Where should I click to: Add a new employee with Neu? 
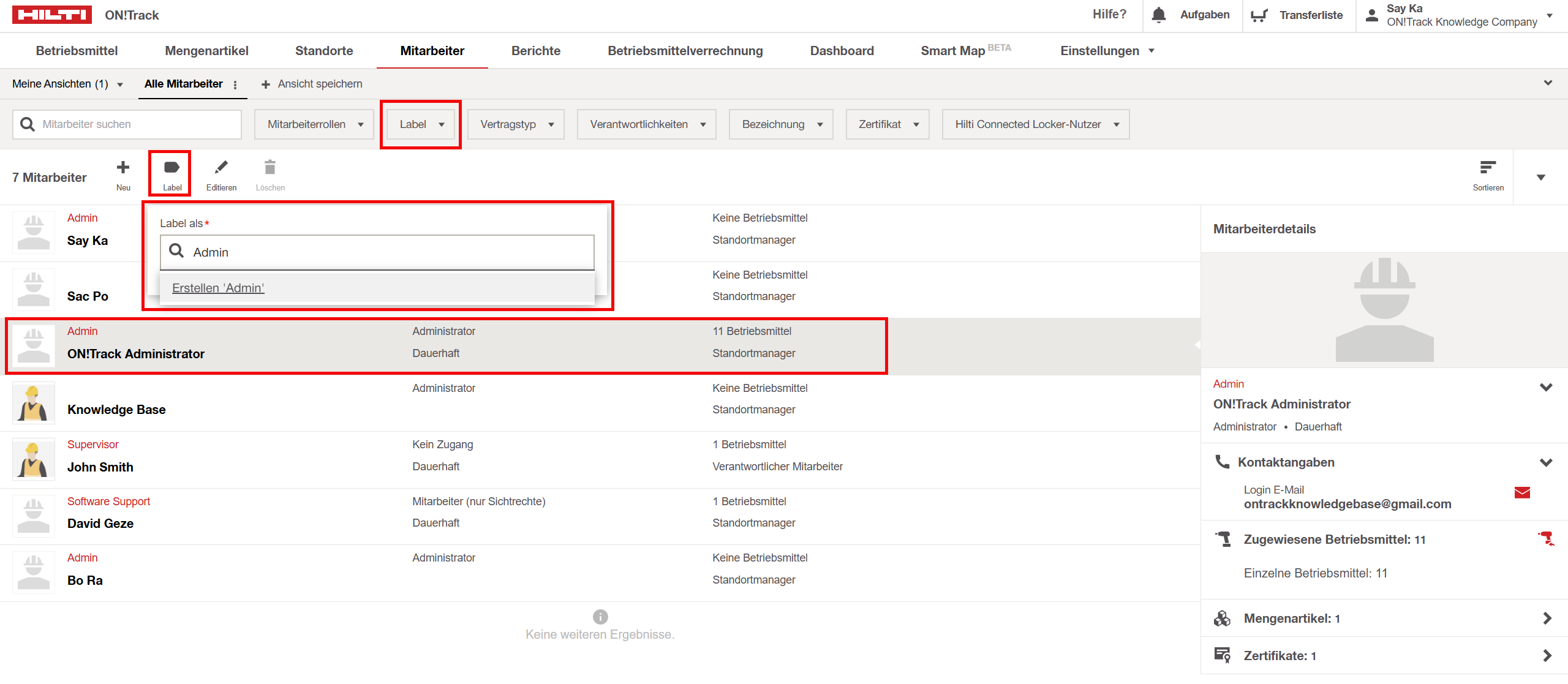(x=123, y=175)
